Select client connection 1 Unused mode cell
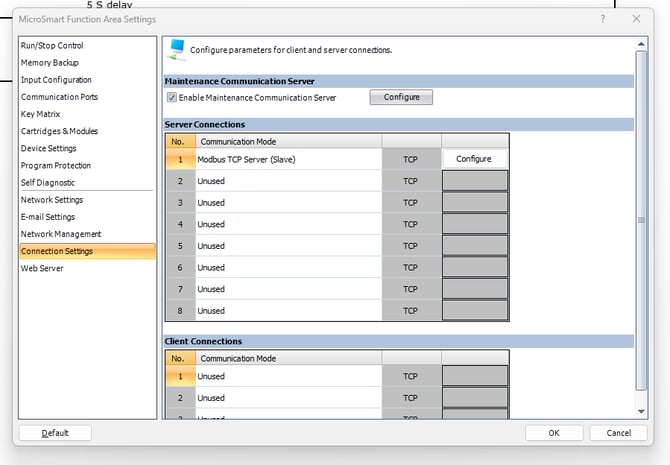The height and width of the screenshot is (465, 670). [x=288, y=376]
